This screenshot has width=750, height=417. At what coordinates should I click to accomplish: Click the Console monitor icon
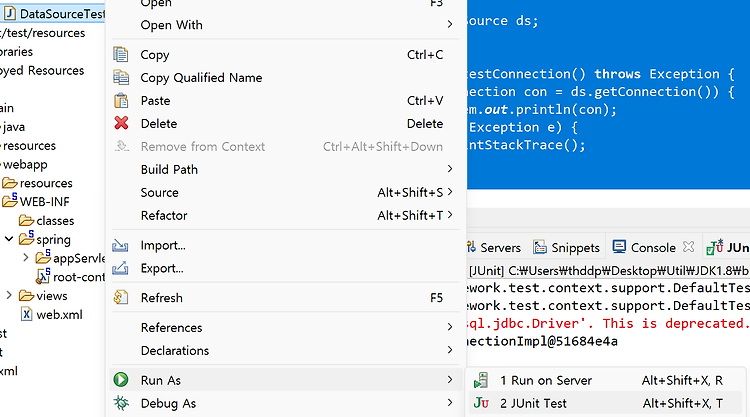[x=619, y=247]
